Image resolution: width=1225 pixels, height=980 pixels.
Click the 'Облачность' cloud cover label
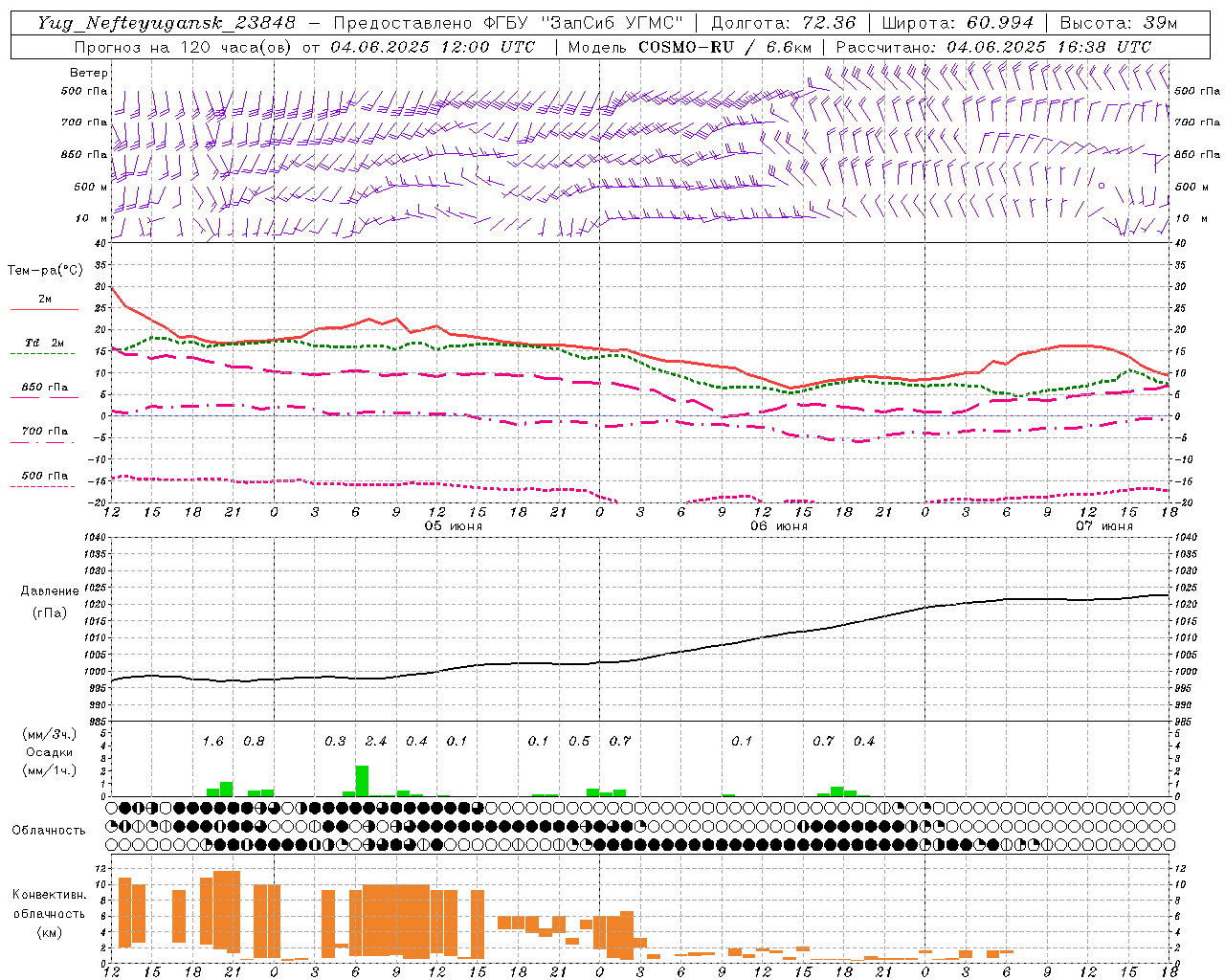[49, 831]
